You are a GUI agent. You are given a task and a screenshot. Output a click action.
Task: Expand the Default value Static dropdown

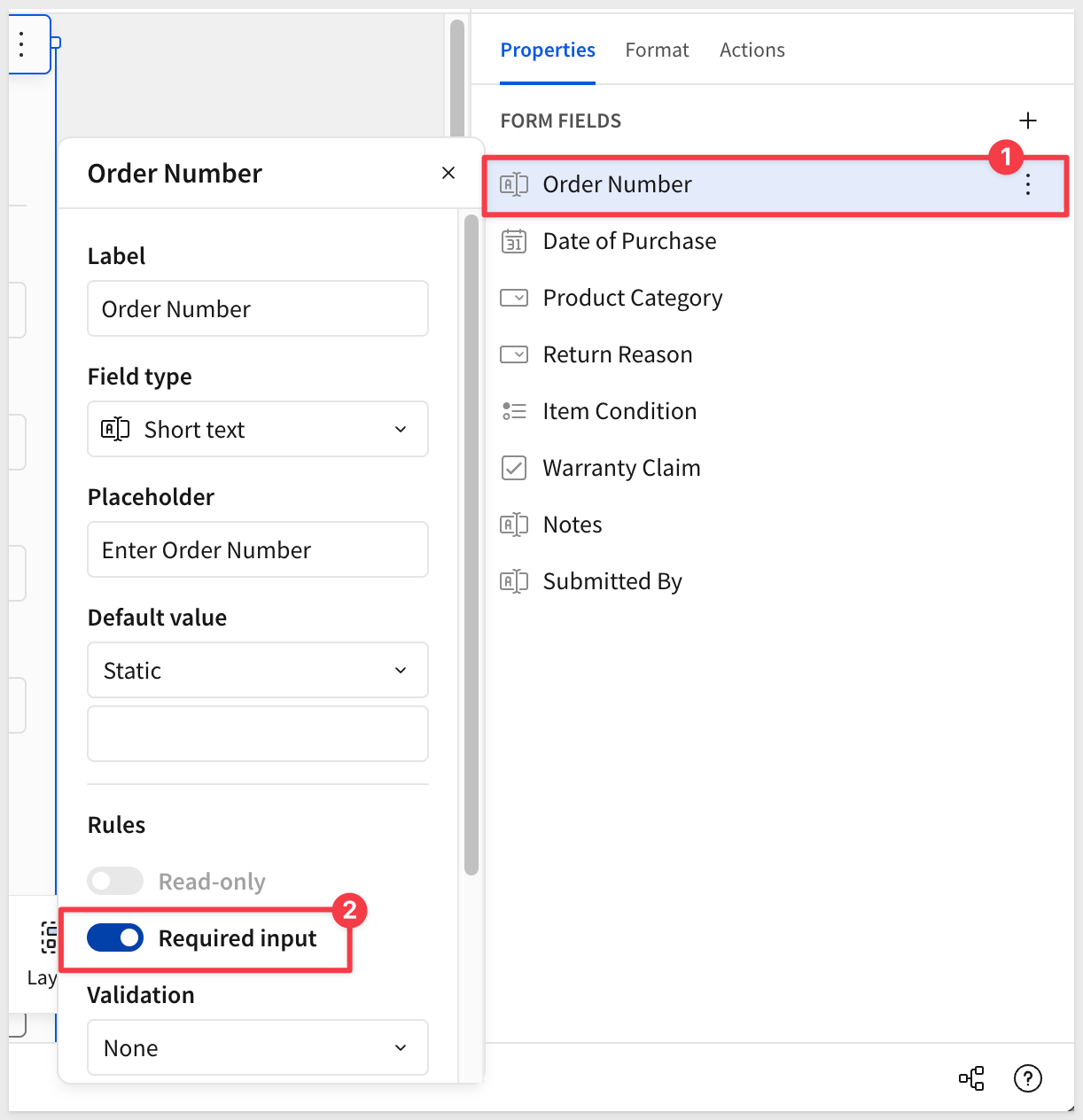257,671
